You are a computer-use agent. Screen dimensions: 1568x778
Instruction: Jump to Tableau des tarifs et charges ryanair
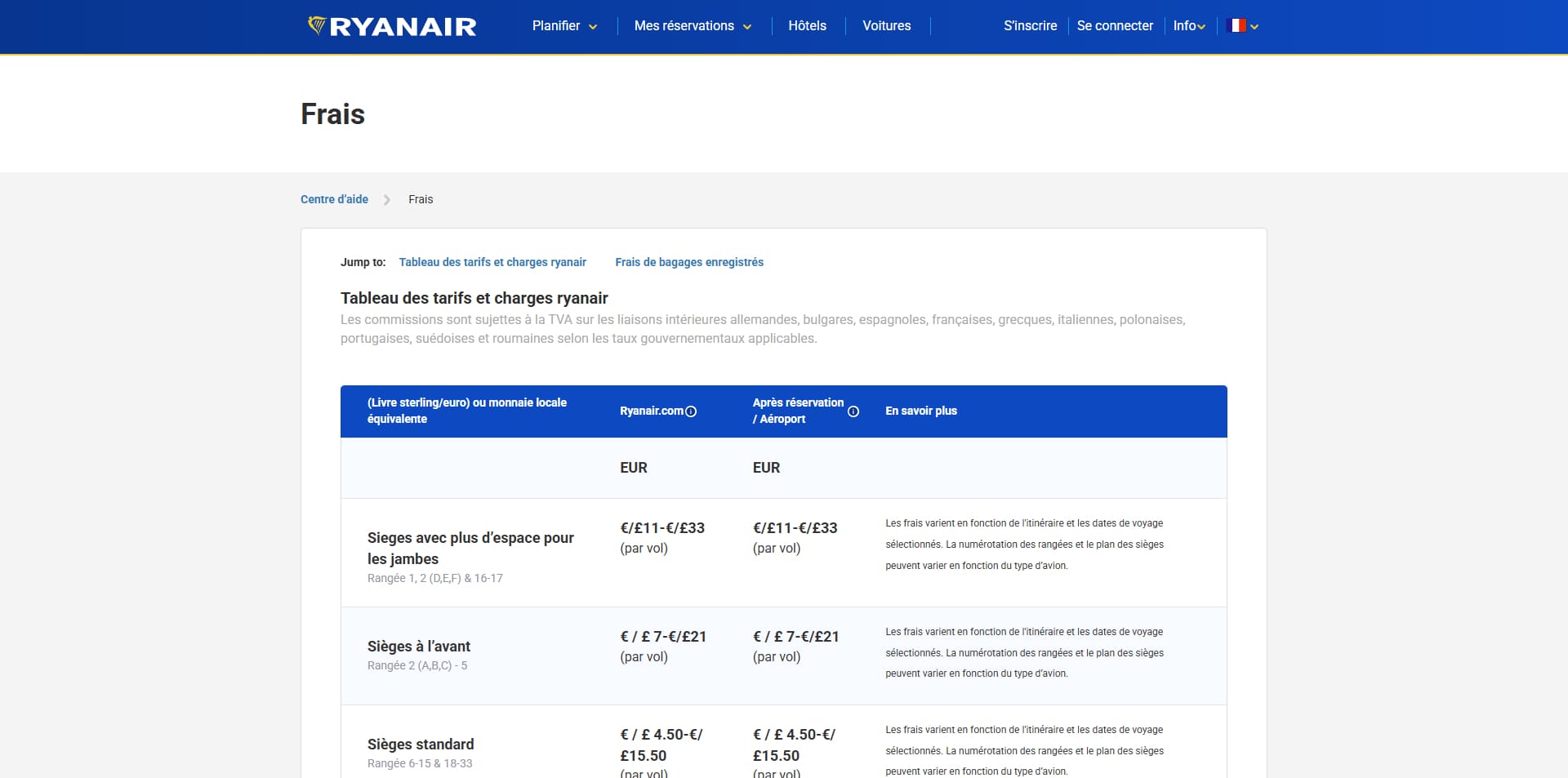tap(492, 262)
